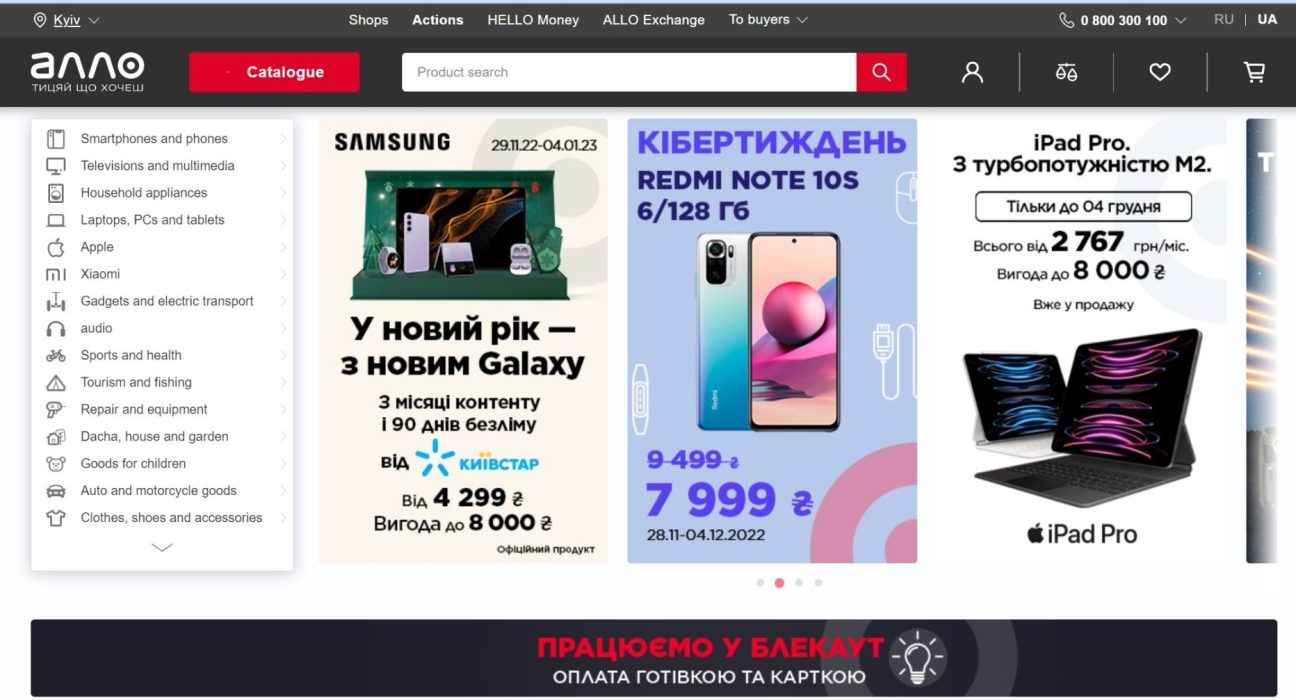Expand more categories with the down chevron
Viewport: 1296px width, 700px height.
(162, 547)
